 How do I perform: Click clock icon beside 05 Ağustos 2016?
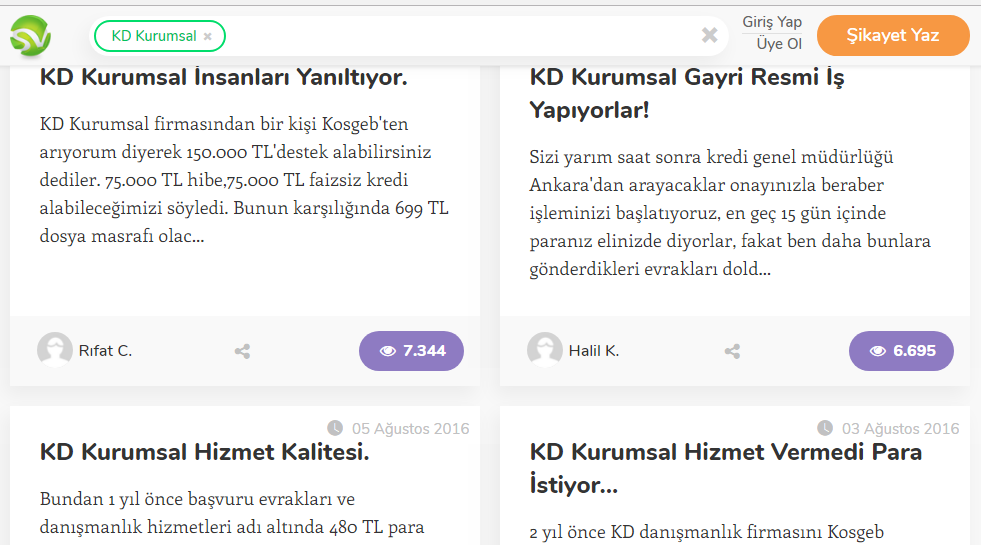(335, 428)
